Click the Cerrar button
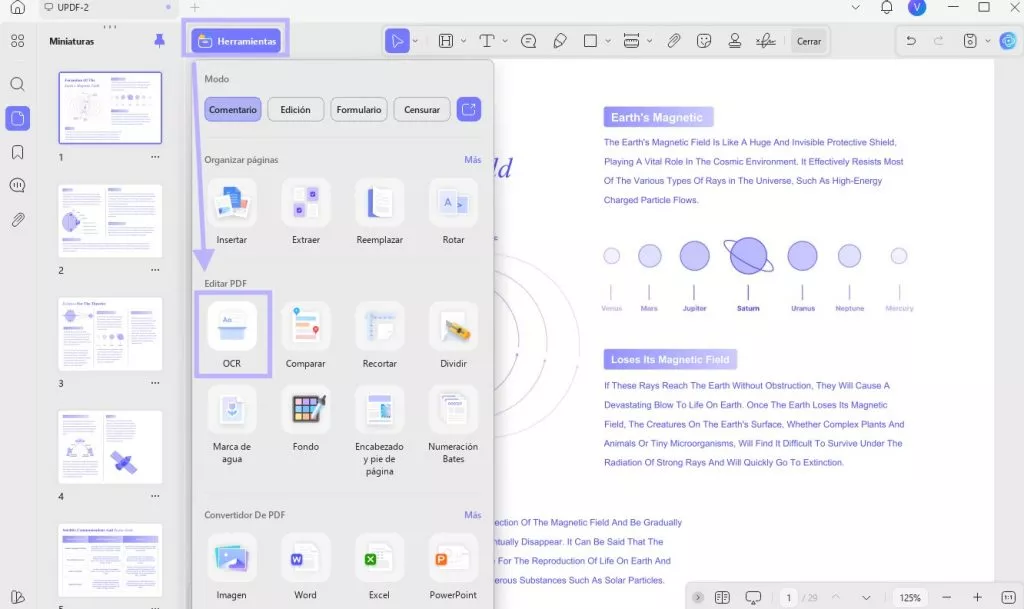 (x=808, y=41)
